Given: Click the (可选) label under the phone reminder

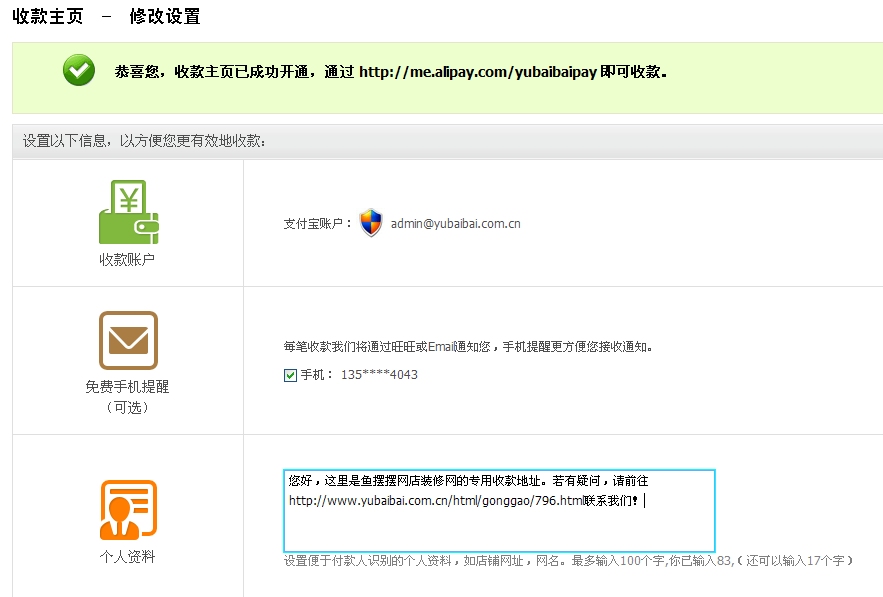Looking at the screenshot, I should tap(127, 408).
